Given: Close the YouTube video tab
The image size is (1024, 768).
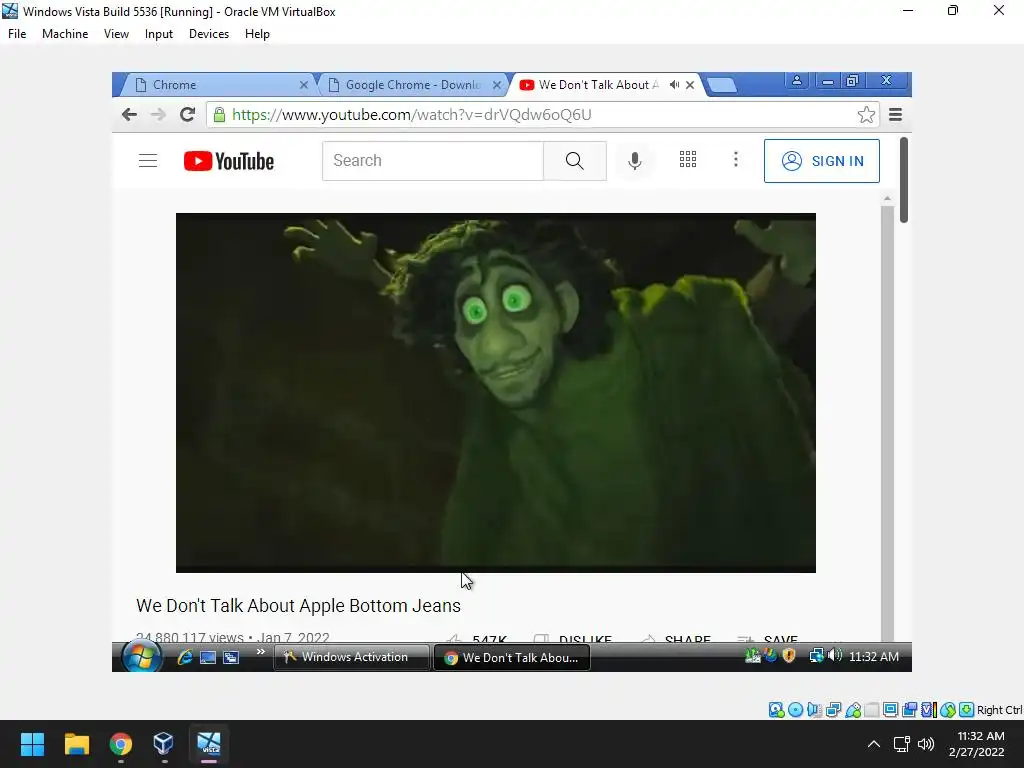Looking at the screenshot, I should coord(690,85).
